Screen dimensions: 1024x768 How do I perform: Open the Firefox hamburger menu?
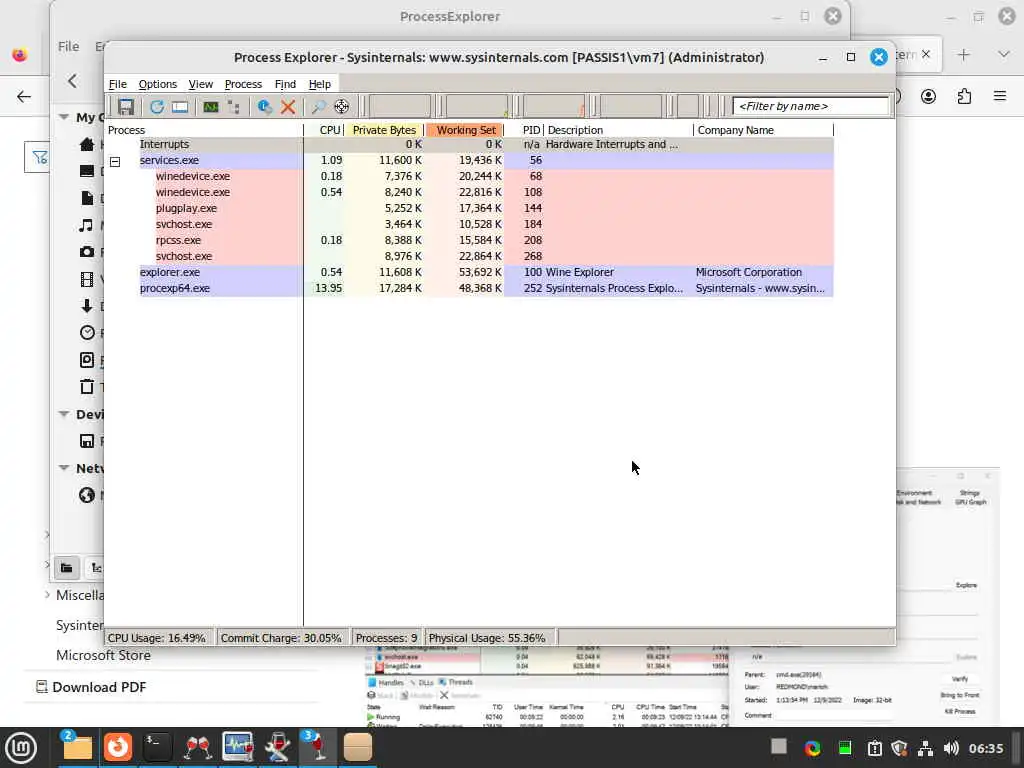click(1000, 97)
